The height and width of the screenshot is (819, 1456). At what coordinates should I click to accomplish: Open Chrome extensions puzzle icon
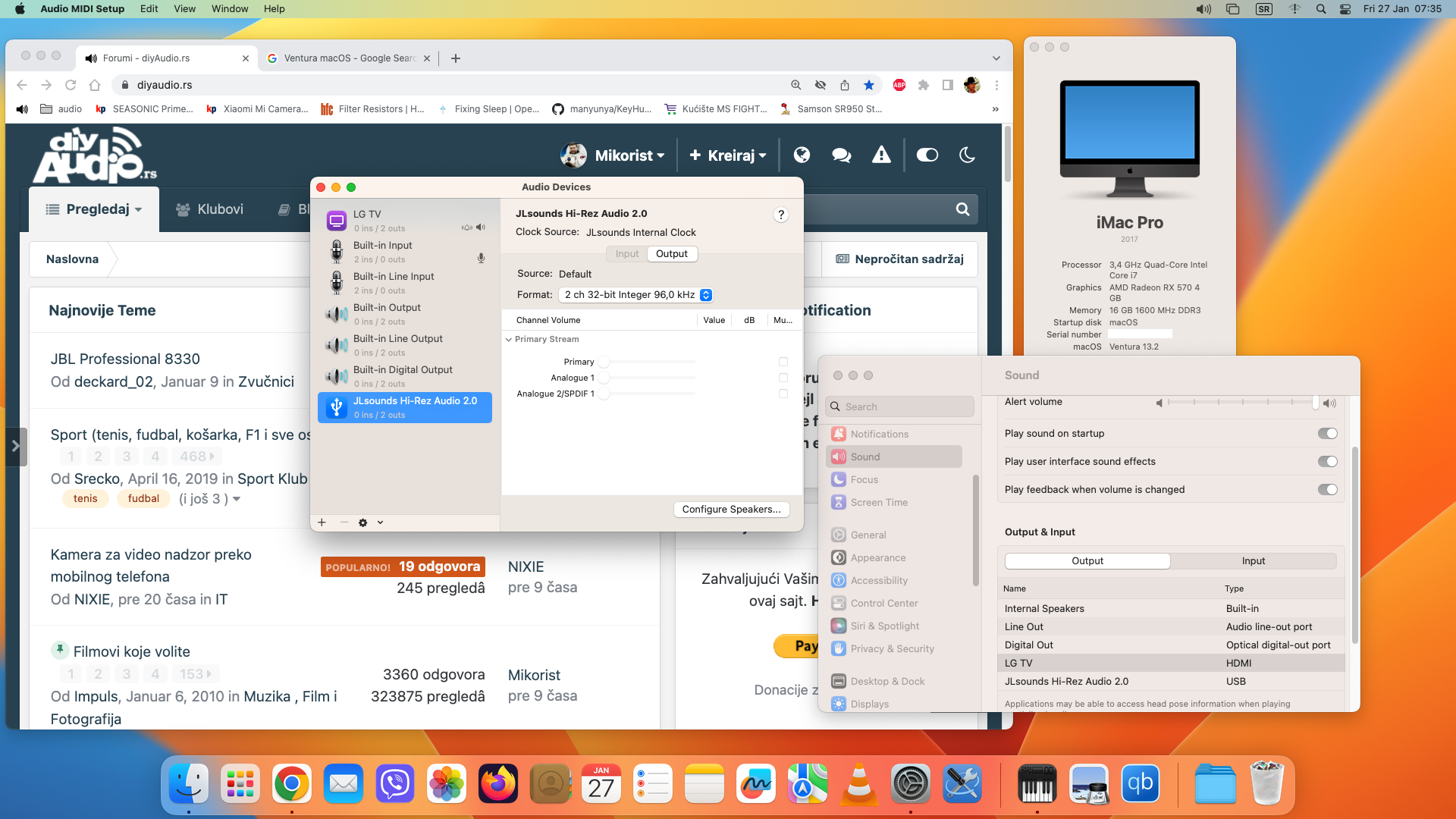923,85
